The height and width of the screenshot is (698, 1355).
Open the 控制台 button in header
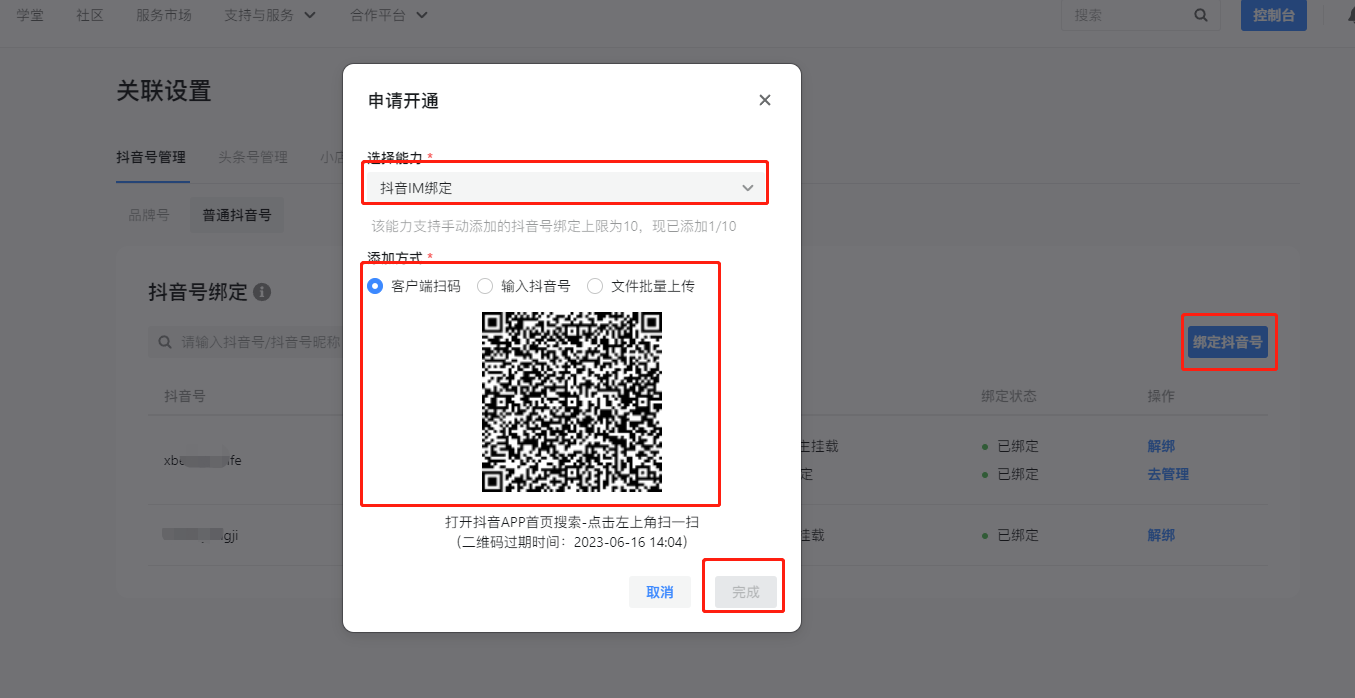coord(1274,15)
